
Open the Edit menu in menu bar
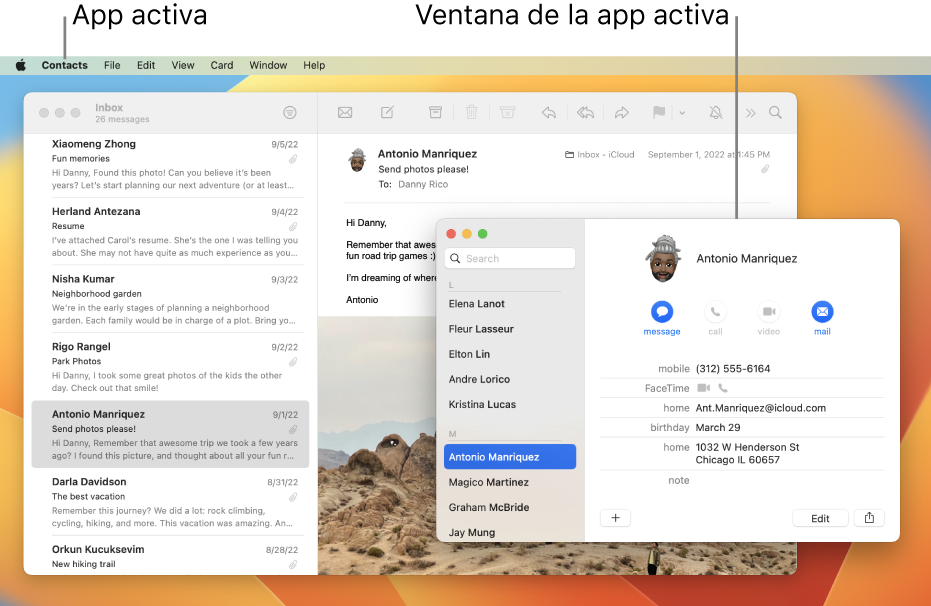146,65
